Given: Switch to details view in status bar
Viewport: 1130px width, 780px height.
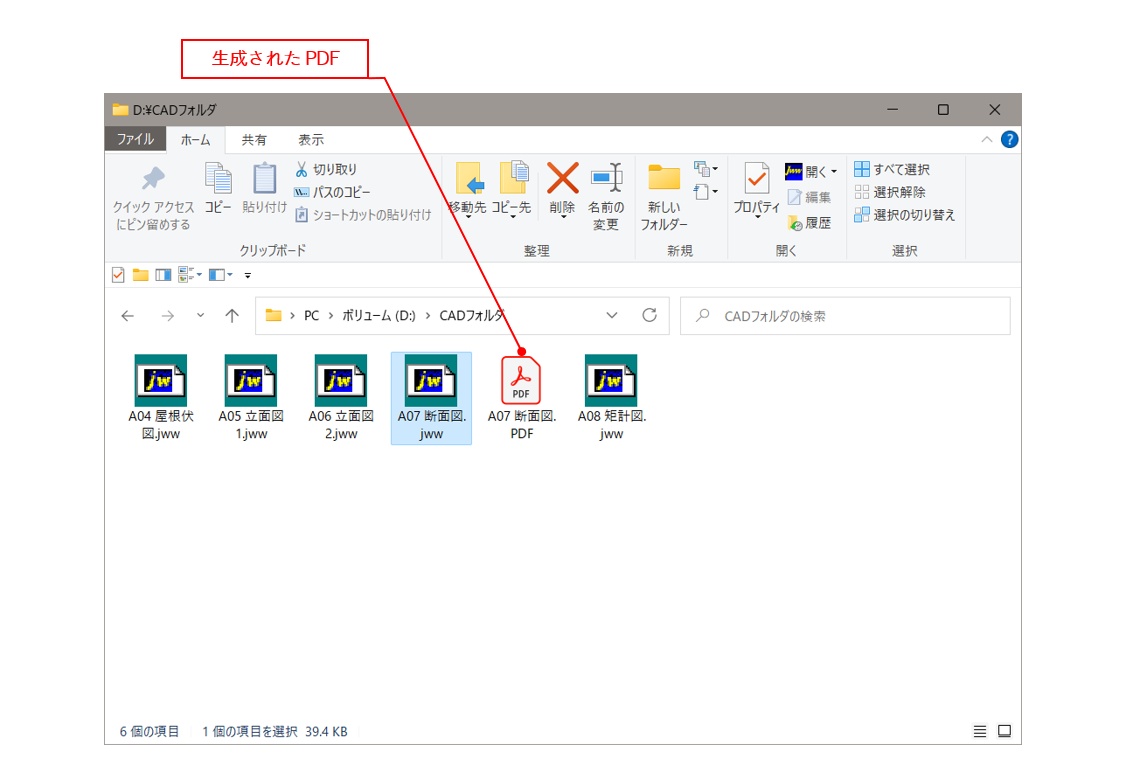Looking at the screenshot, I should coord(980,732).
